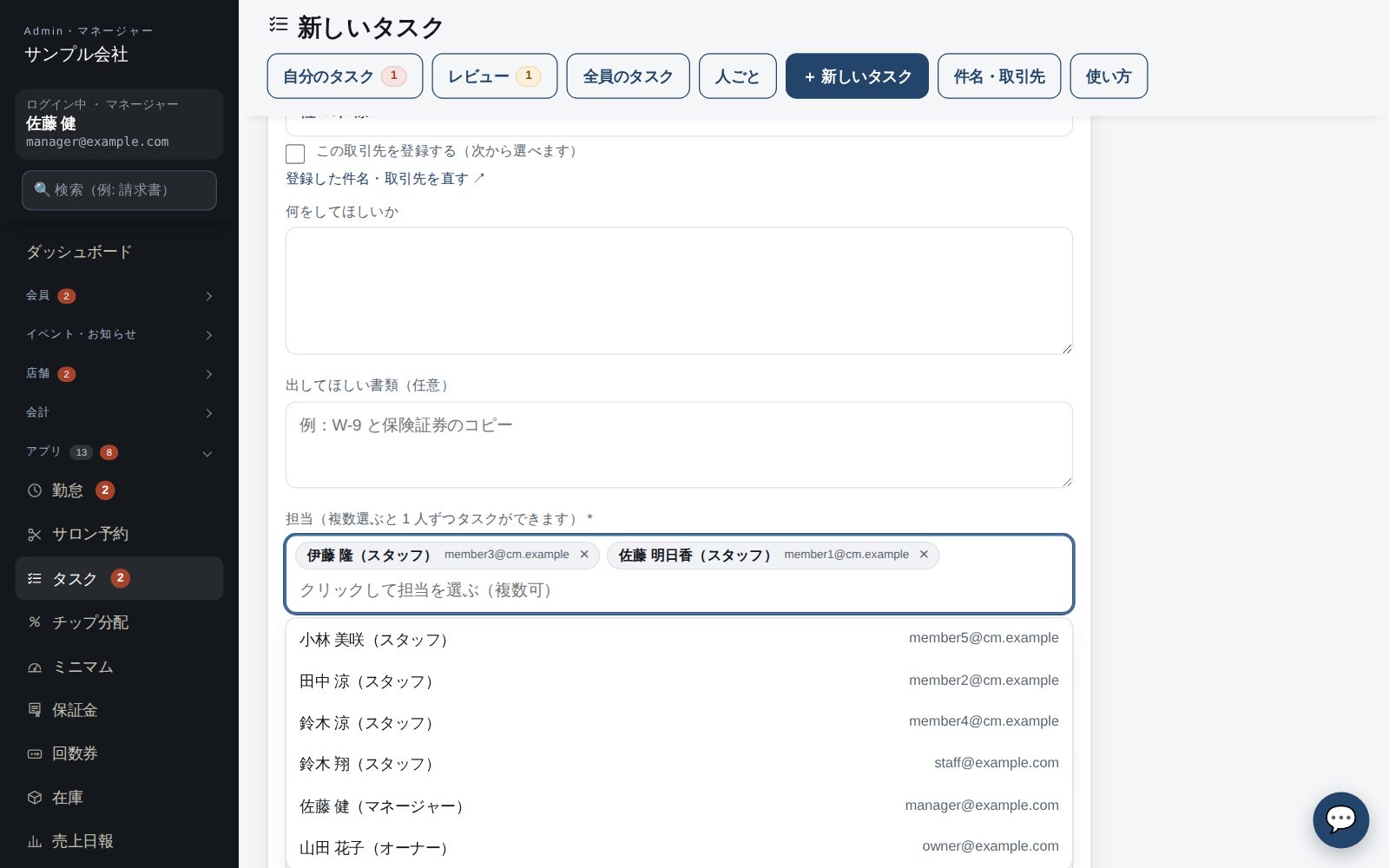
Task: Click the 何をしてほしいか text area
Action: [679, 291]
